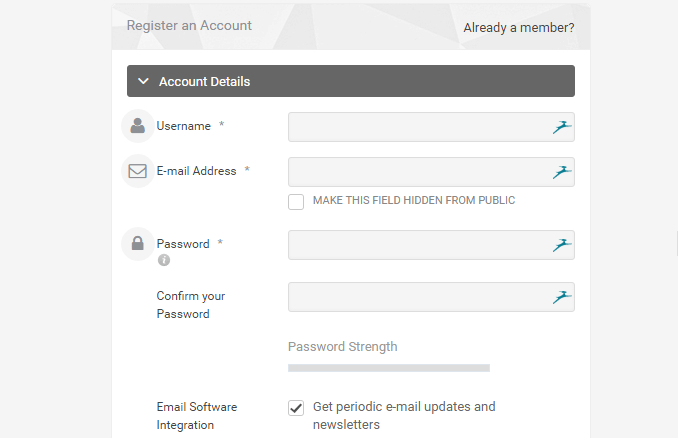The width and height of the screenshot is (678, 438).
Task: Focus the Password input field
Action: pyautogui.click(x=431, y=245)
